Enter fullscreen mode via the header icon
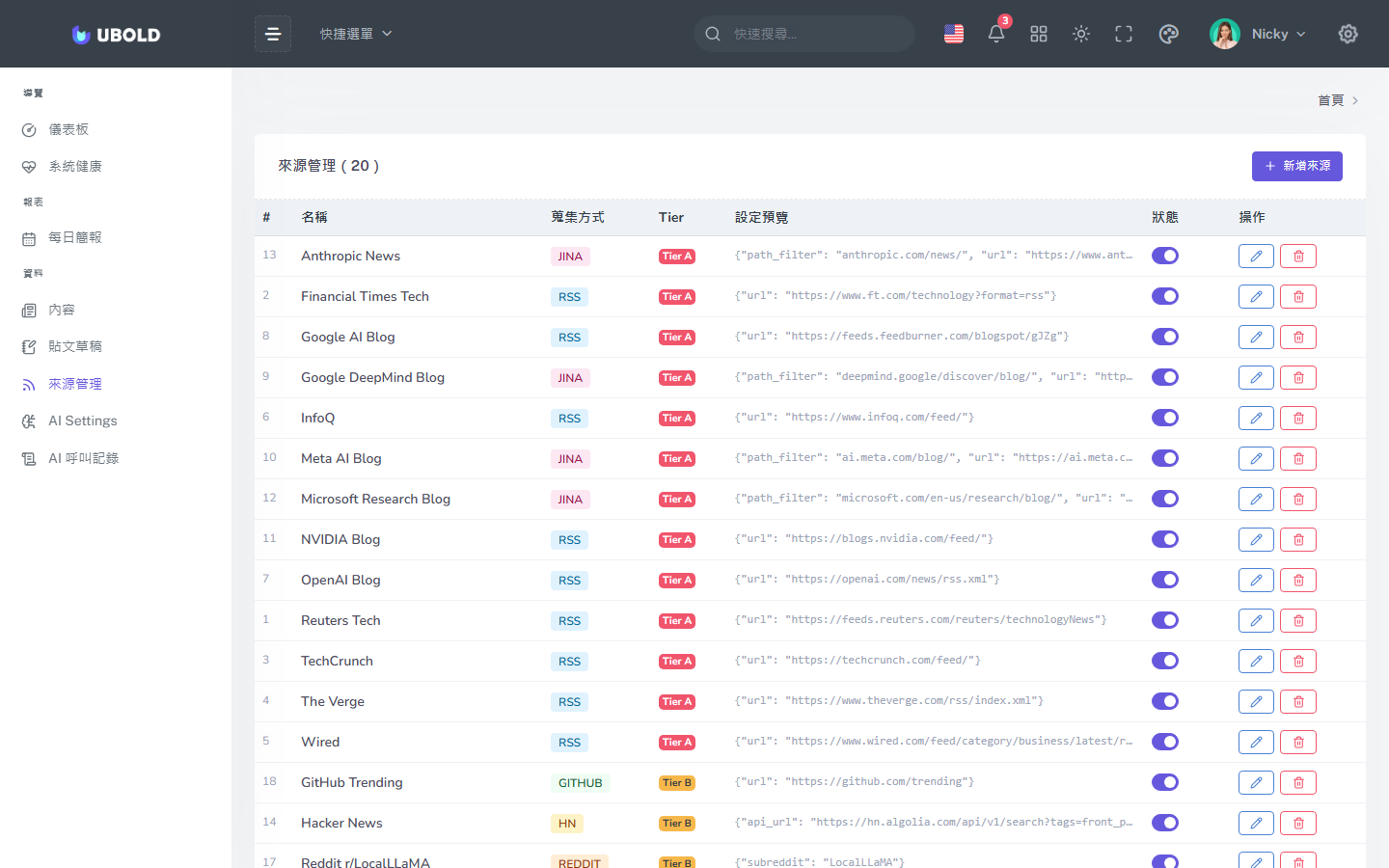Screen dimensions: 1389x868 (1124, 34)
